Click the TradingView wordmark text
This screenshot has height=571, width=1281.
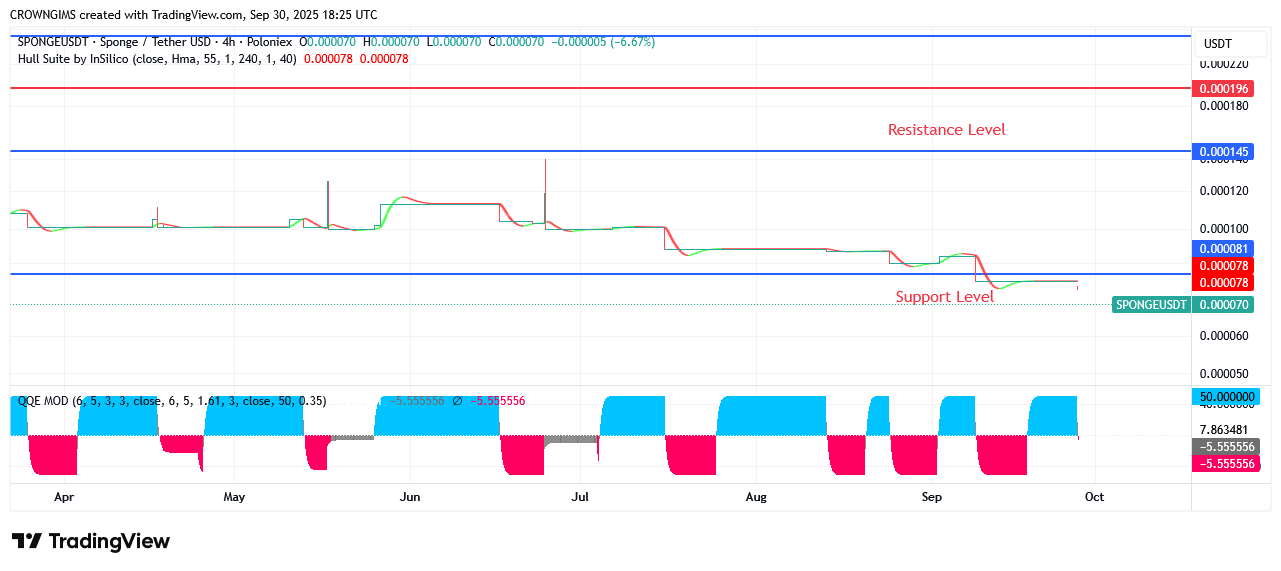[109, 541]
